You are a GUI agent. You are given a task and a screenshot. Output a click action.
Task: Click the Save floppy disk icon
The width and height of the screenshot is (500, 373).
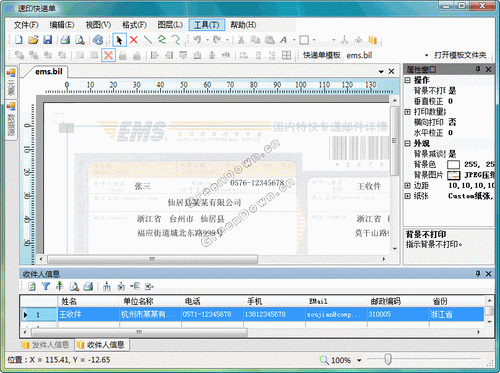(48, 40)
